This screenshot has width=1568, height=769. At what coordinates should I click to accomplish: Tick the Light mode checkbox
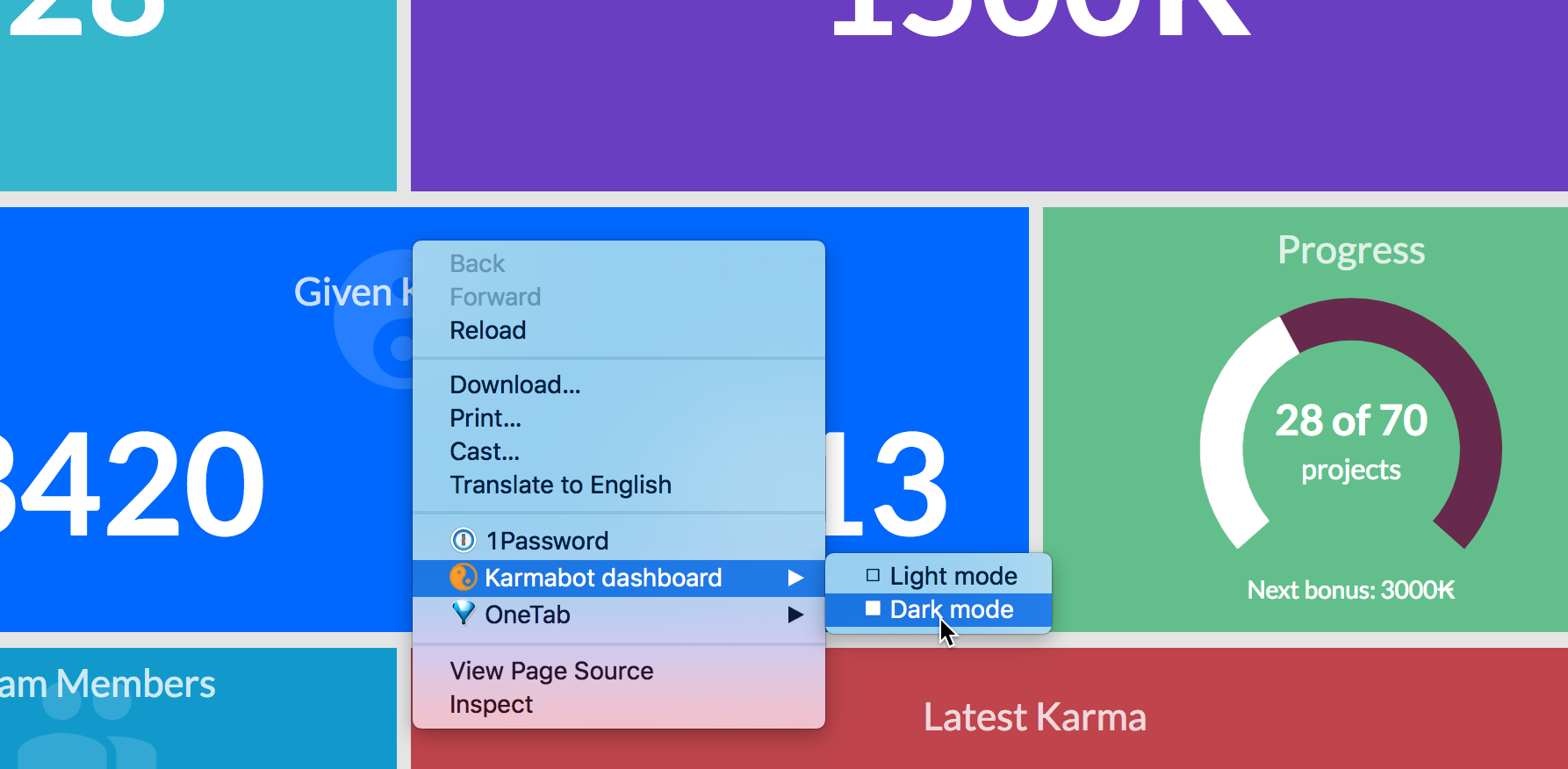click(873, 576)
